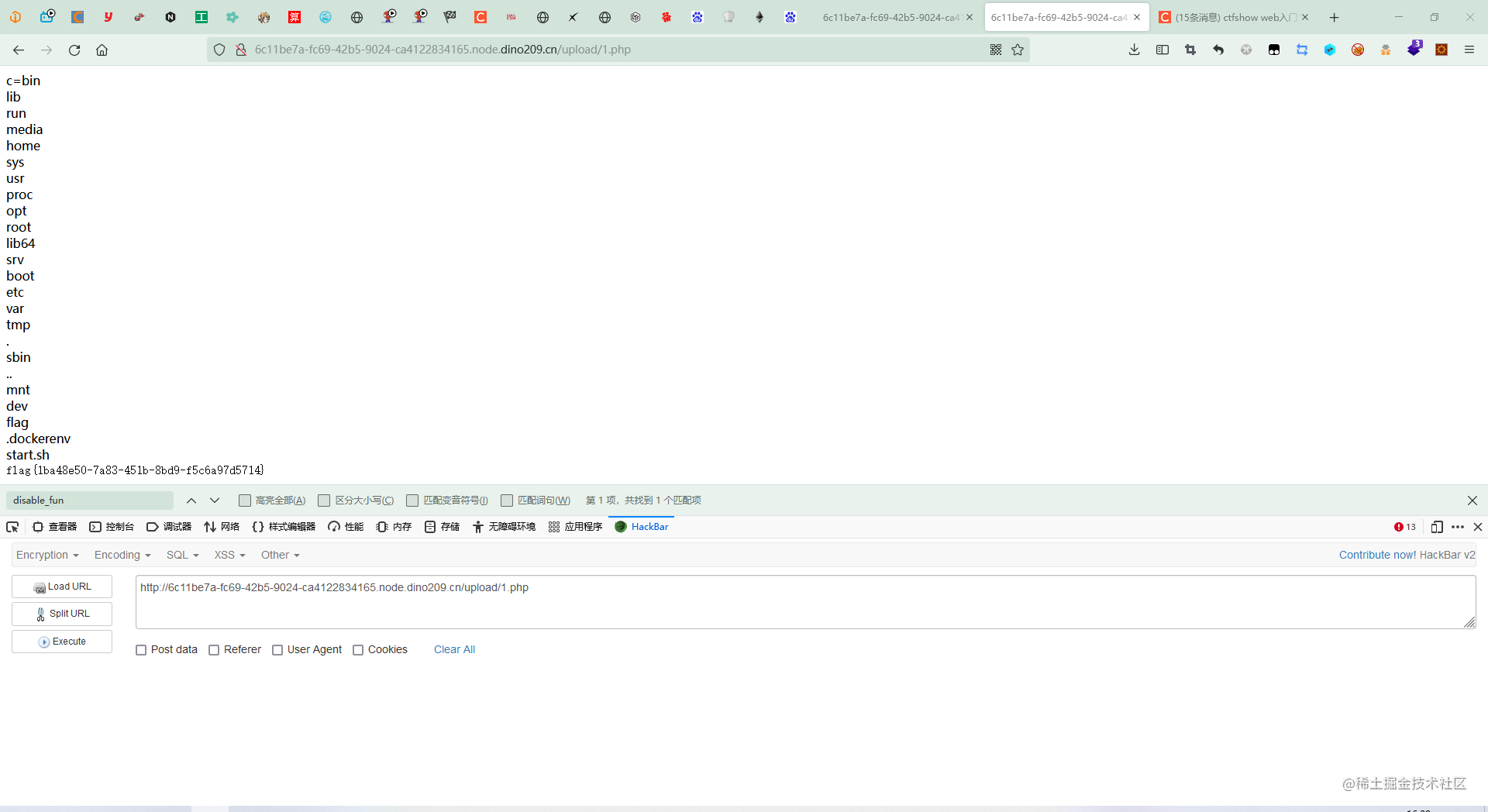Check the Cookies checkbox
The height and width of the screenshot is (812, 1488).
(358, 650)
